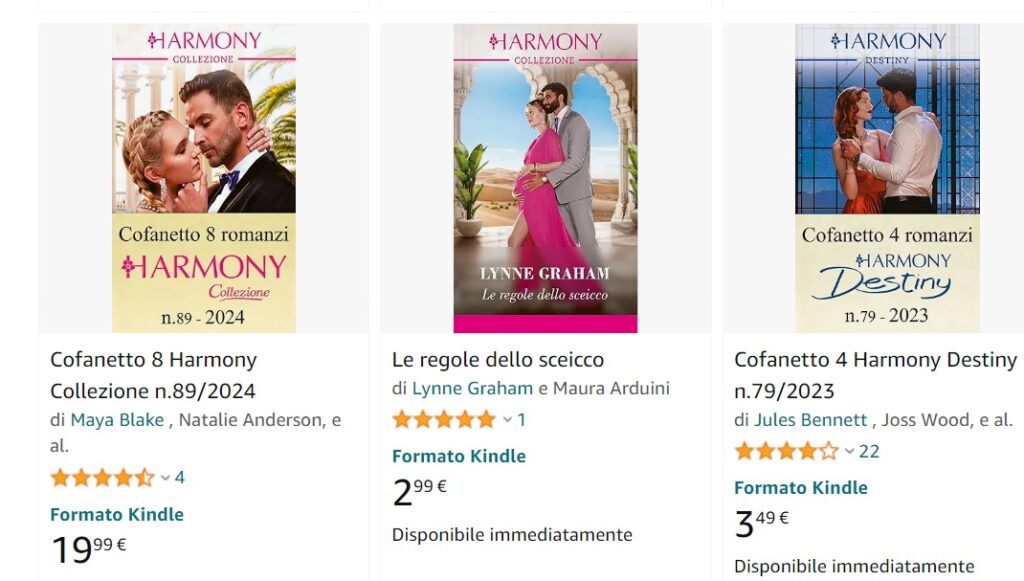Click the five-star rating under Lynne Graham

[444, 420]
